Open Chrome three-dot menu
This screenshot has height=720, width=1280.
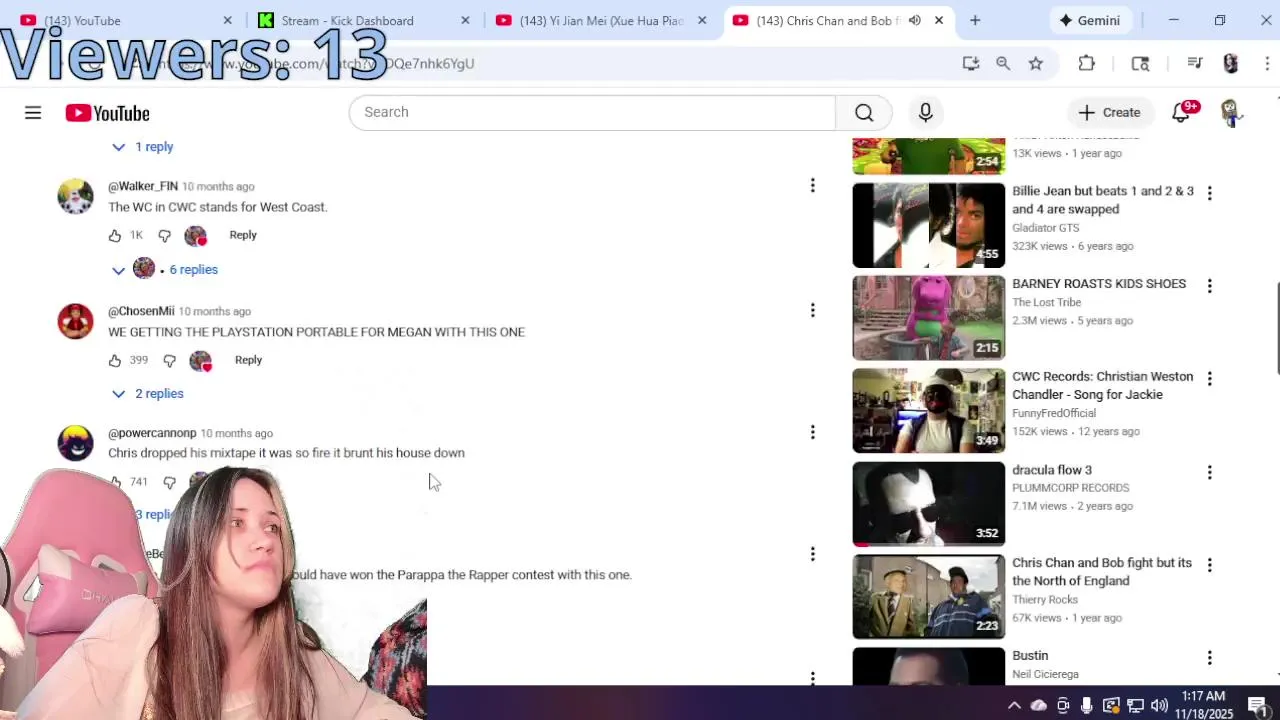1267,63
